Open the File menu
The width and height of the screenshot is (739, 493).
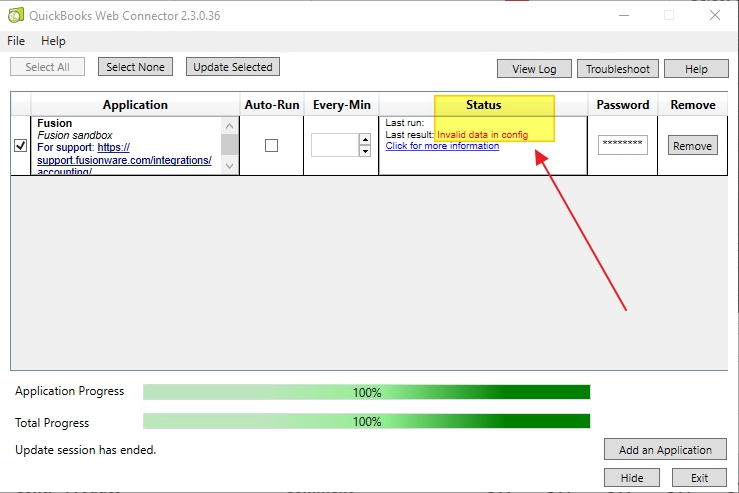(x=16, y=41)
